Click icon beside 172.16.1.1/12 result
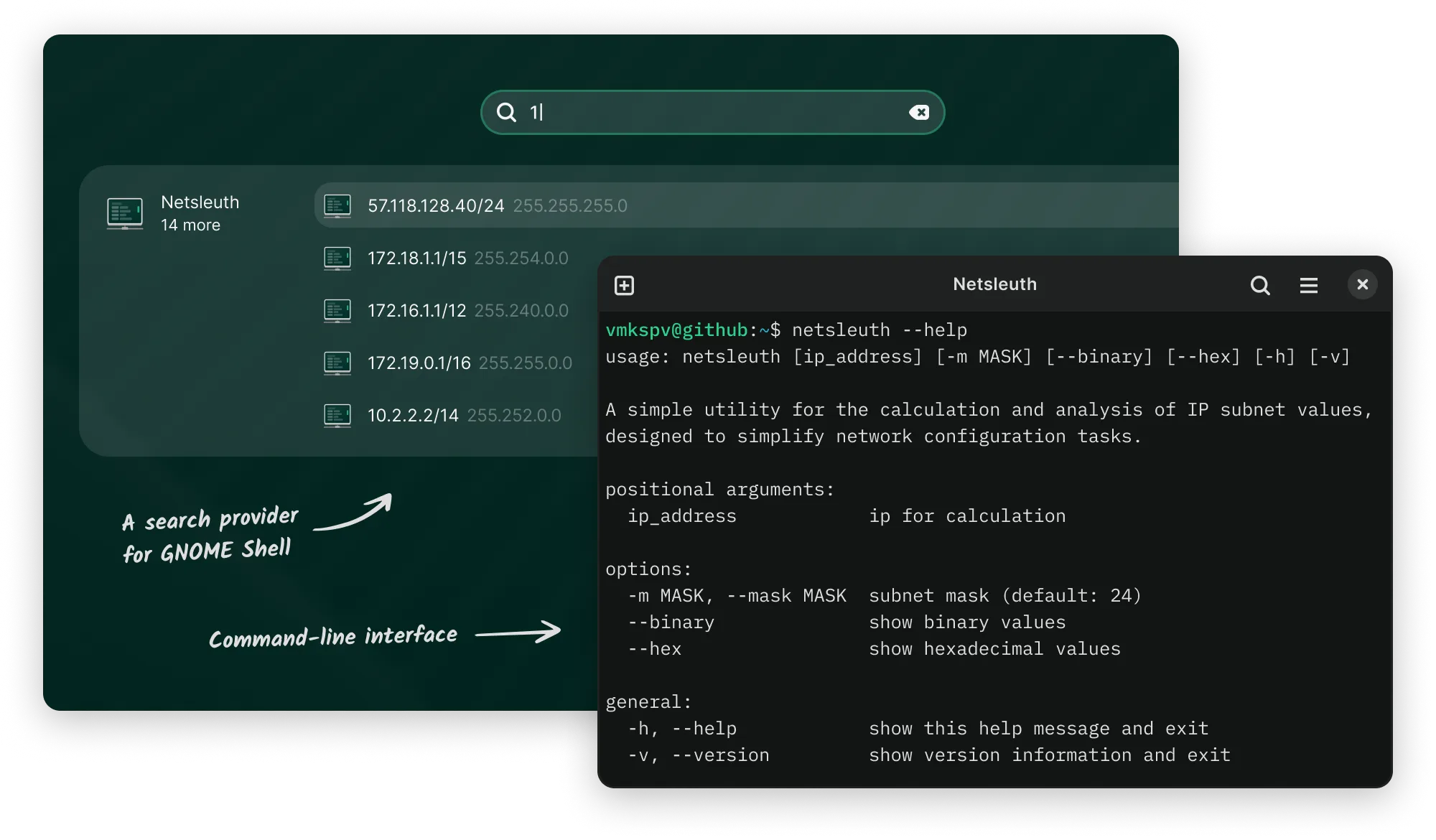 point(337,311)
